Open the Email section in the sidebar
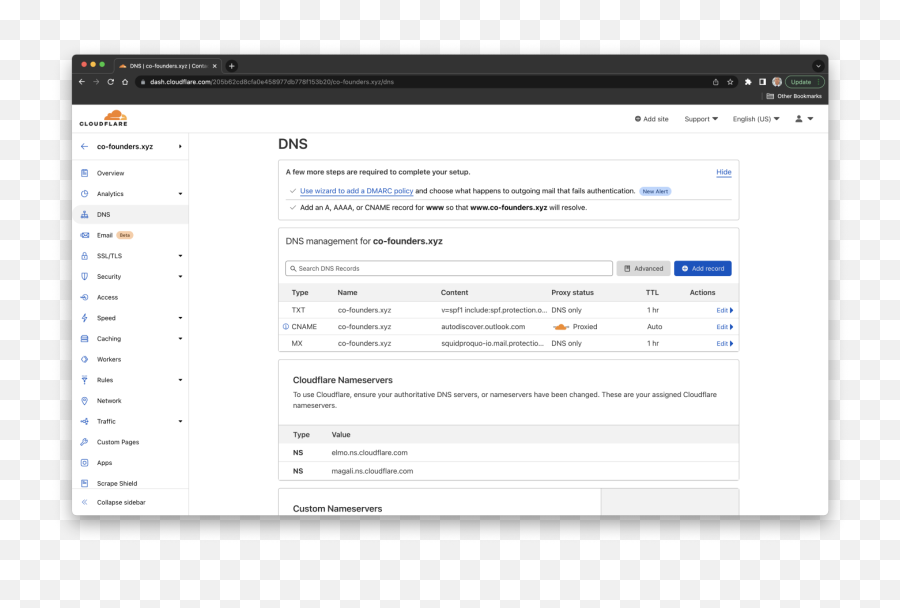This screenshot has width=900, height=608. (104, 235)
